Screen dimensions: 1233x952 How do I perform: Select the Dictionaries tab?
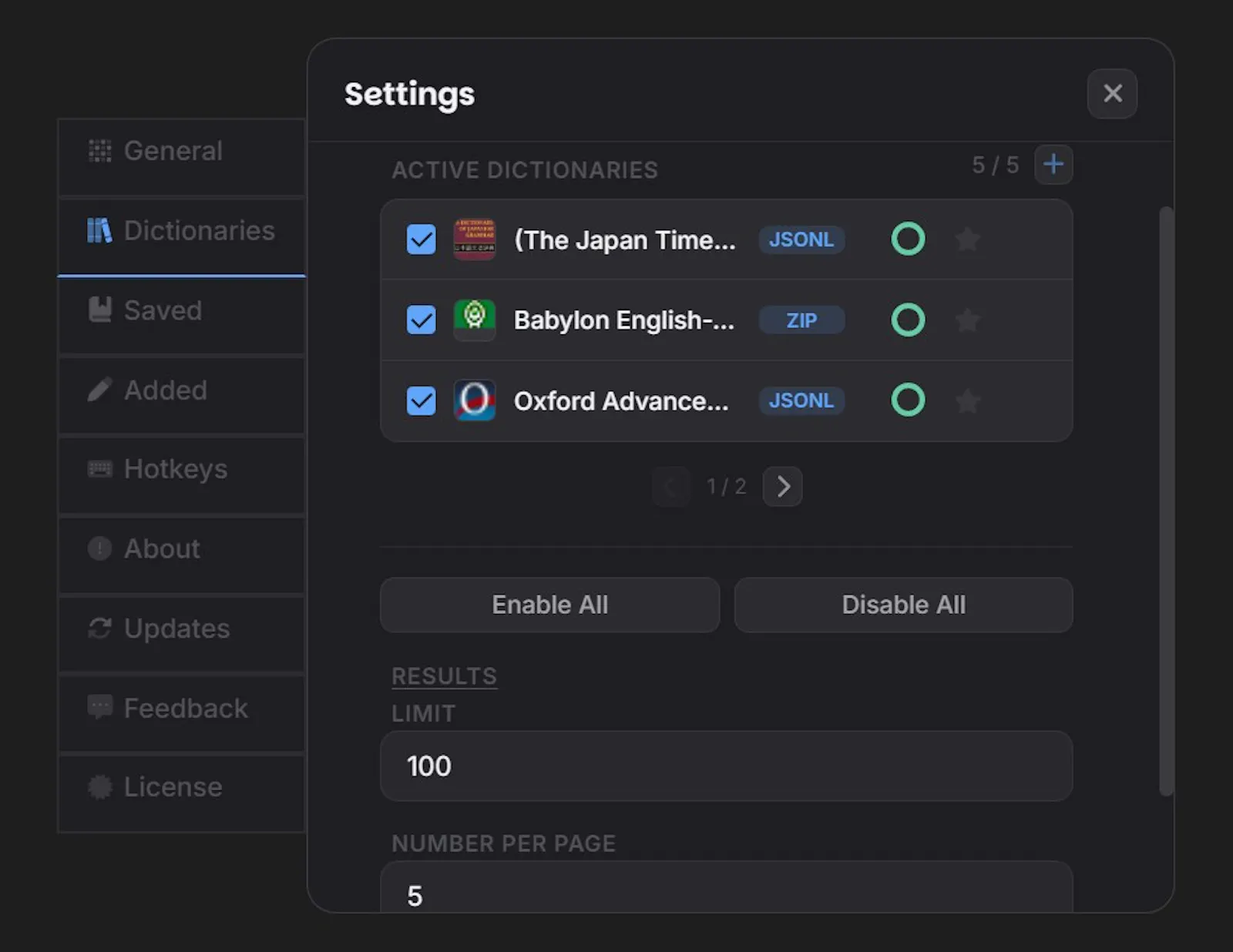(x=182, y=236)
